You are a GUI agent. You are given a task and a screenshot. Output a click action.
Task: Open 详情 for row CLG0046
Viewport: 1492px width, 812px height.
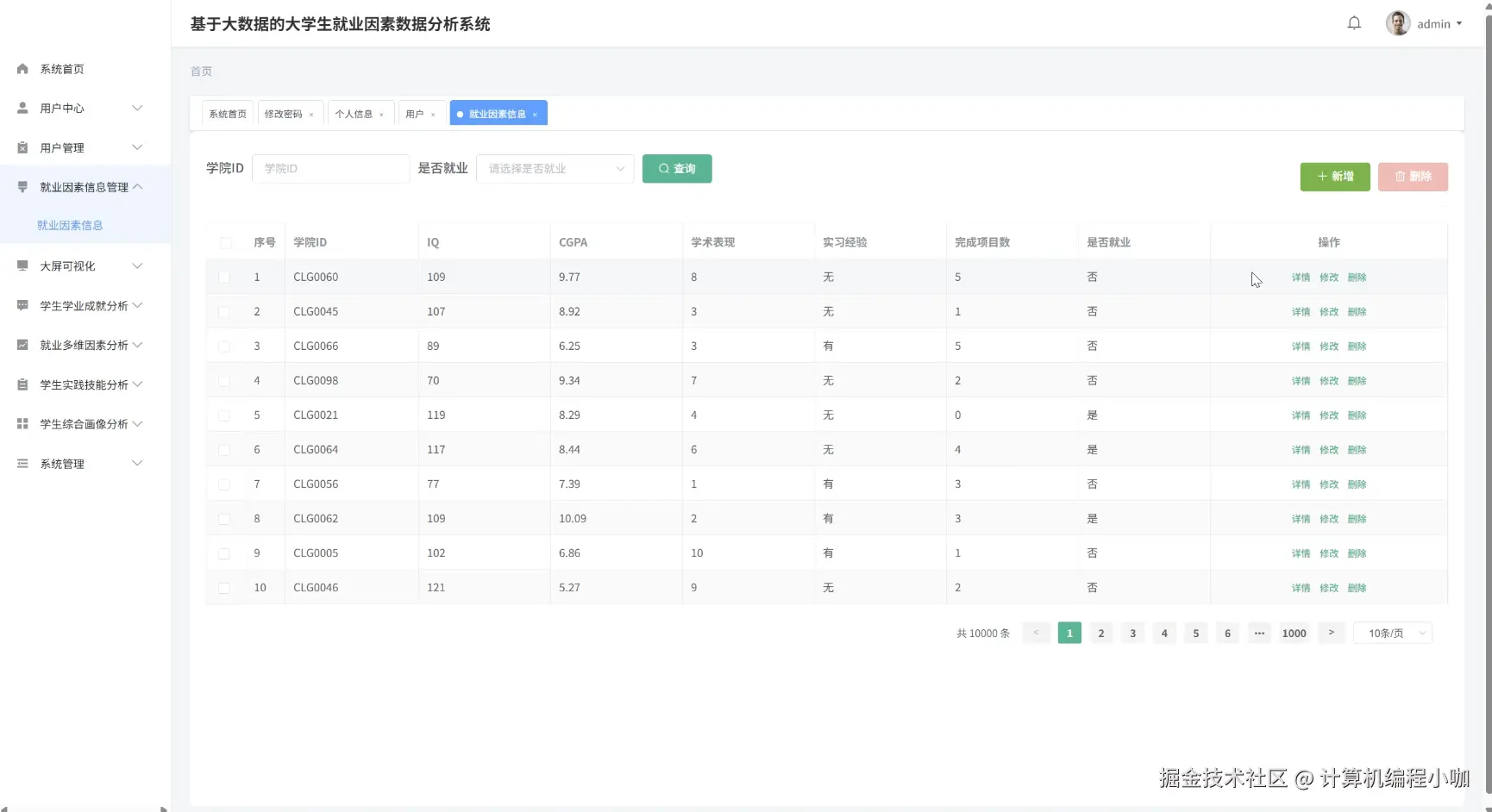tap(1301, 588)
